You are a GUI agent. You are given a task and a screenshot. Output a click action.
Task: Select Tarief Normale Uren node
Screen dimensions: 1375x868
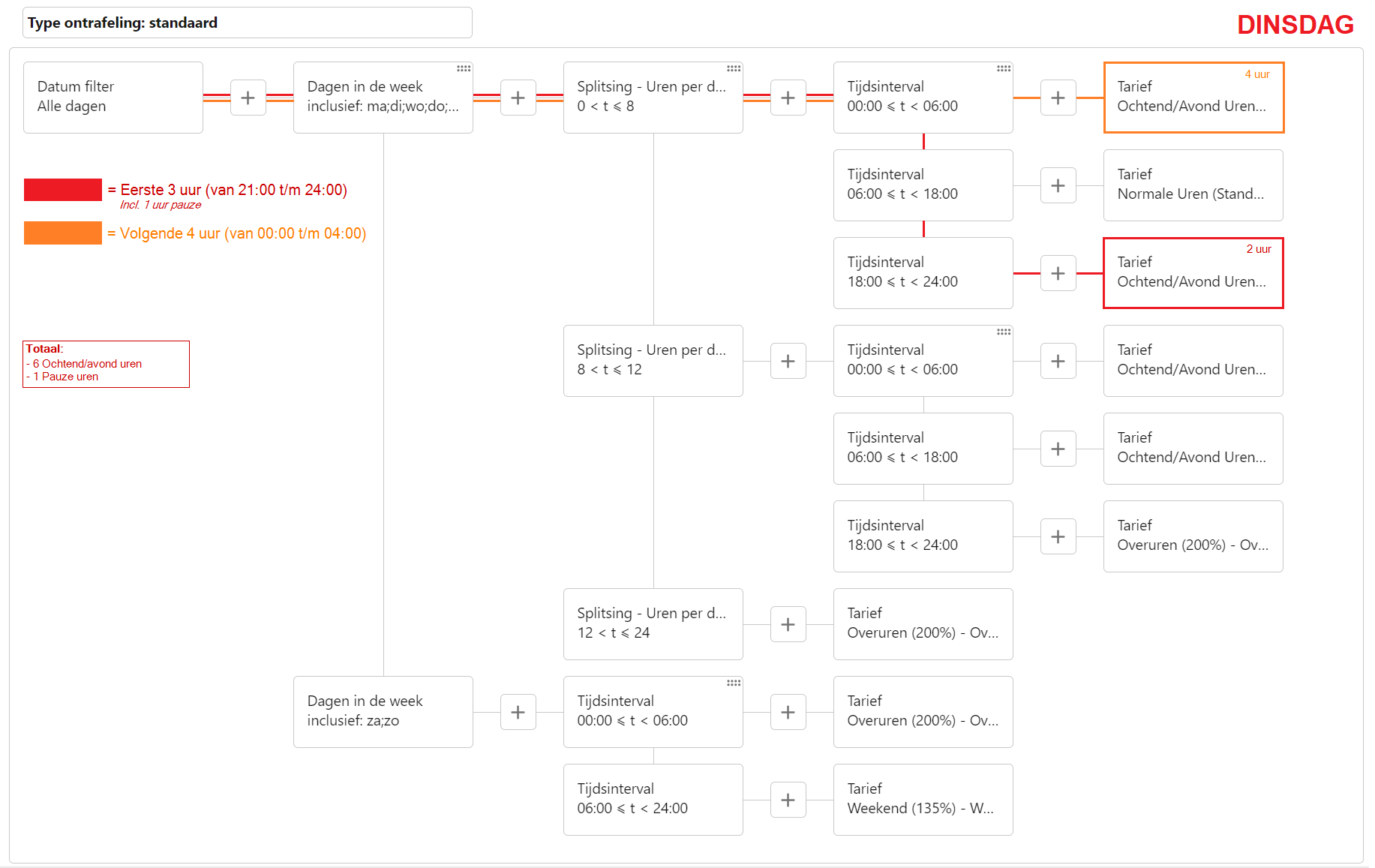pos(1193,185)
